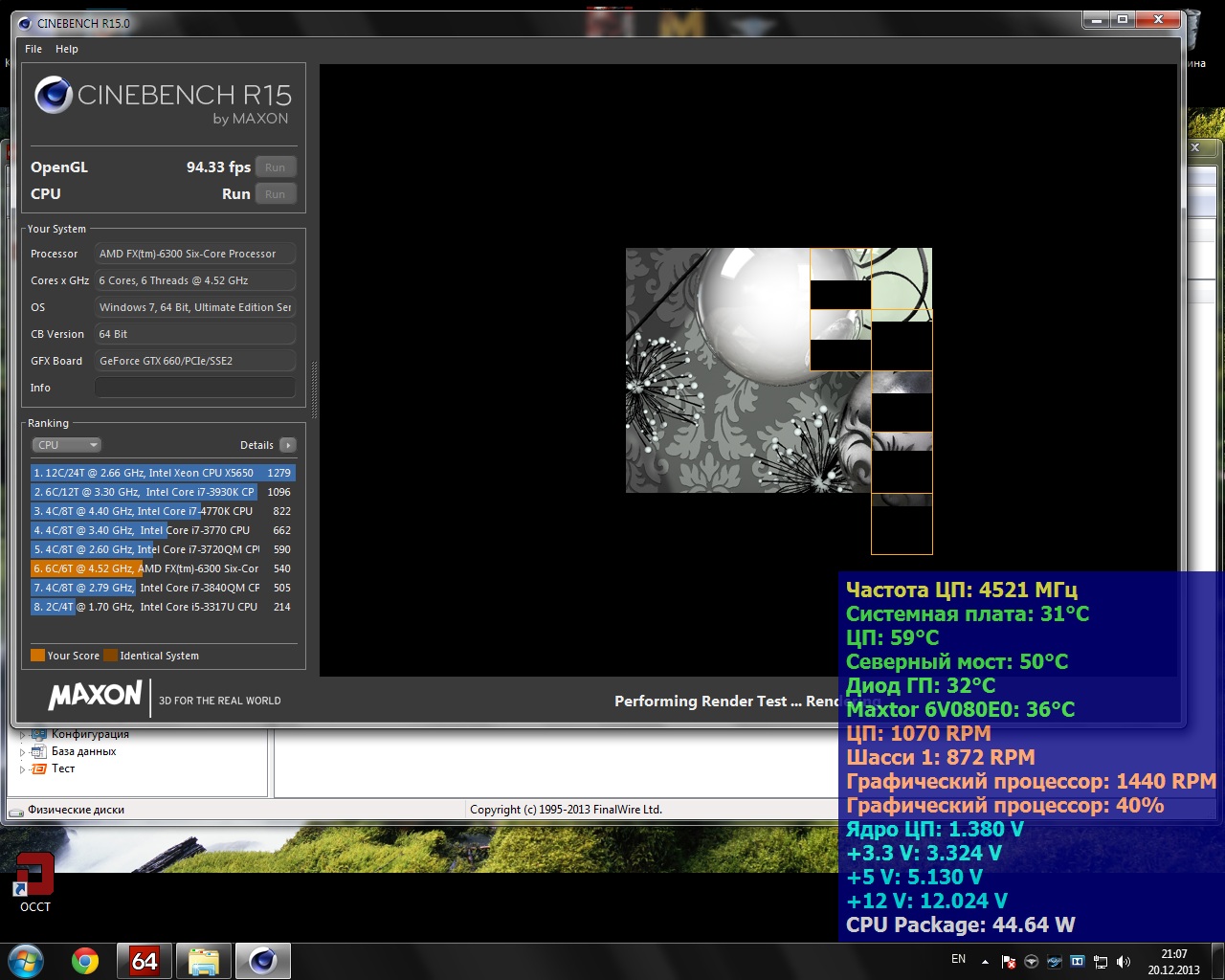Select ranking row Intel Core i7-3720QM
This screenshot has width=1225, height=980.
coord(163,549)
